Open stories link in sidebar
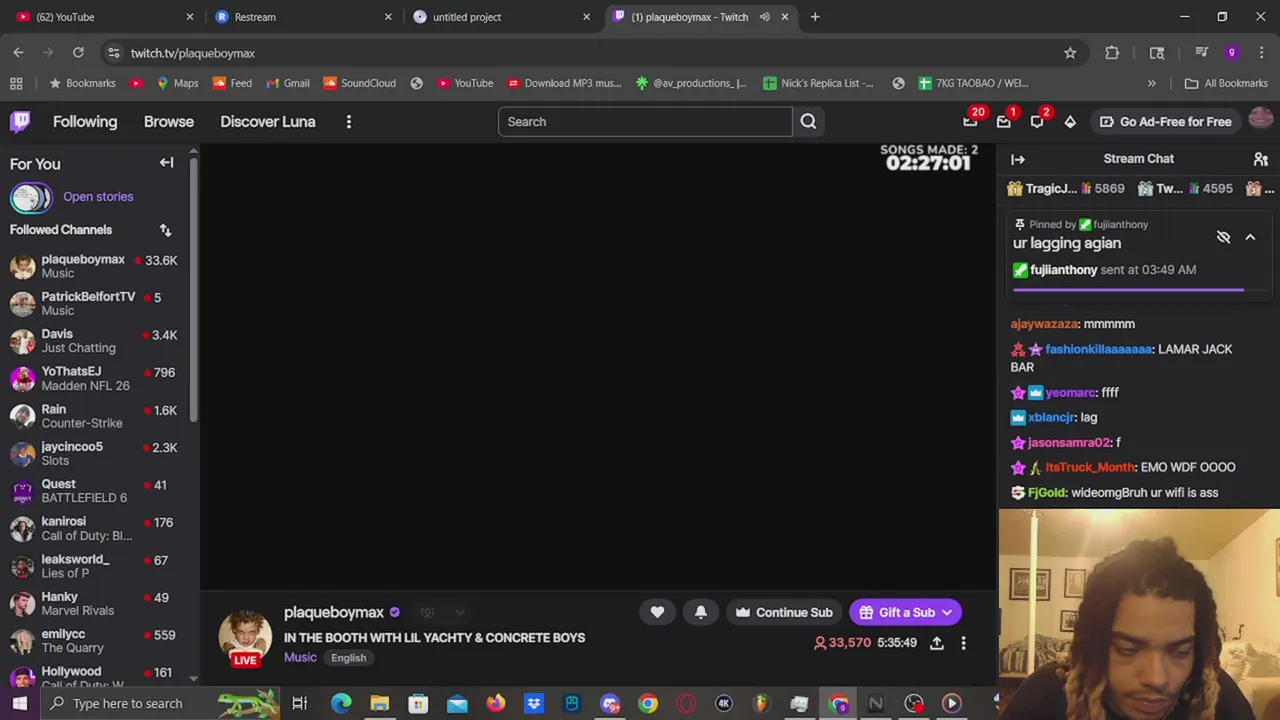The height and width of the screenshot is (720, 1280). click(98, 197)
